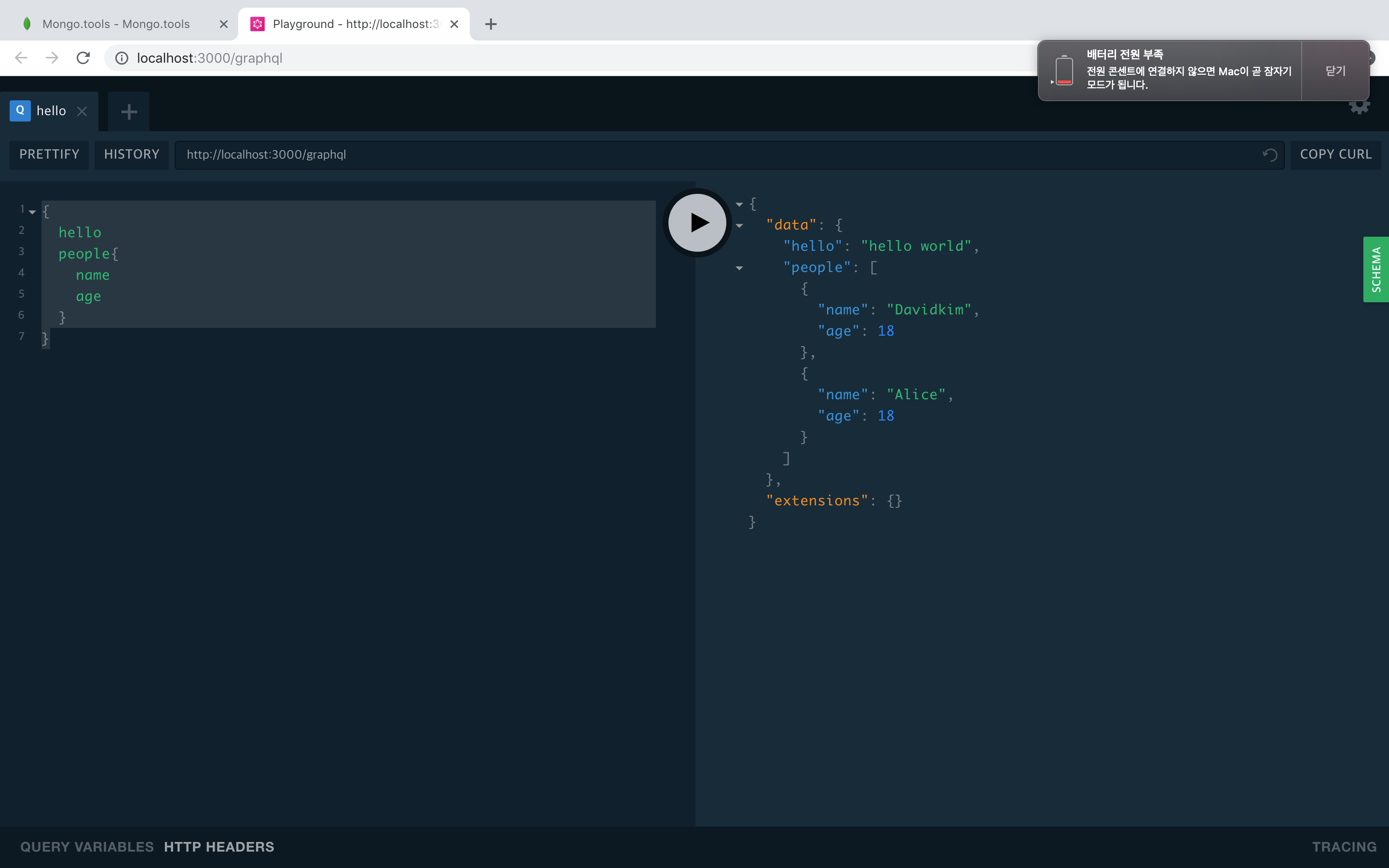Open the TRACING panel

1344,847
